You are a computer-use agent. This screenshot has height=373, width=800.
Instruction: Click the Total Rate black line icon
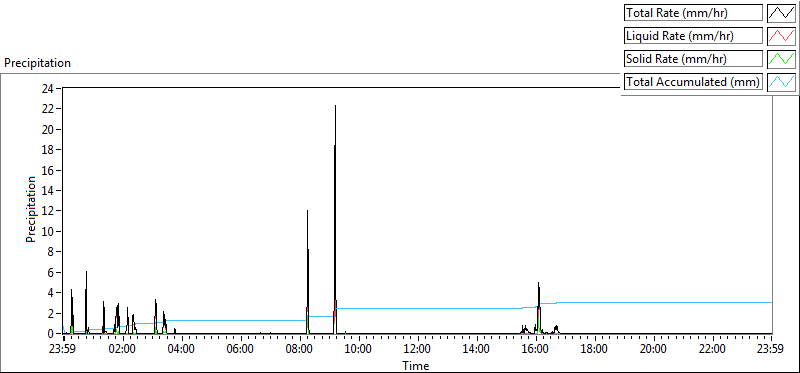[781, 13]
